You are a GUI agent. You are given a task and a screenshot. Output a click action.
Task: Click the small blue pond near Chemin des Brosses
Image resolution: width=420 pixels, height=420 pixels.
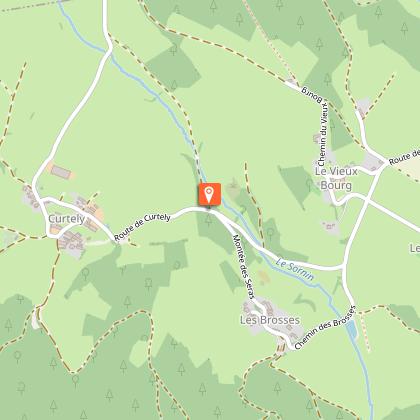(351, 329)
